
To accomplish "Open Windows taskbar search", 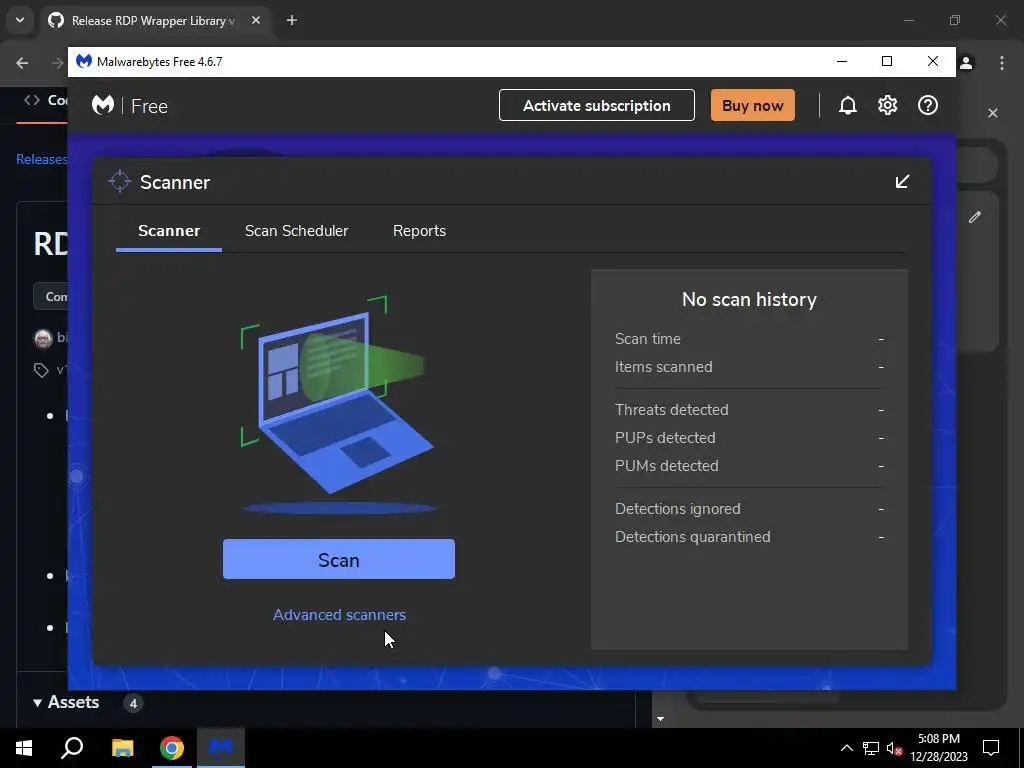I will [x=72, y=748].
